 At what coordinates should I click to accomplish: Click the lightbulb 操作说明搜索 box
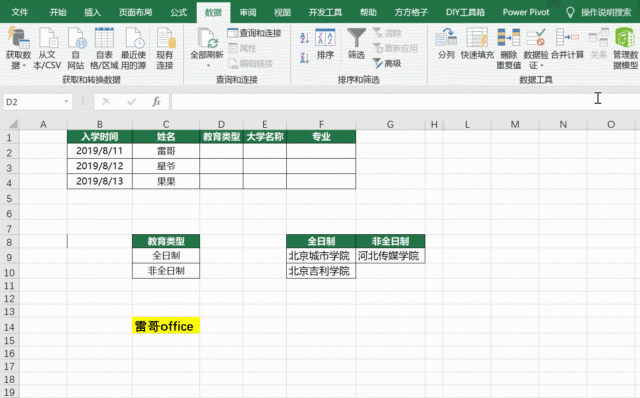pyautogui.click(x=599, y=12)
